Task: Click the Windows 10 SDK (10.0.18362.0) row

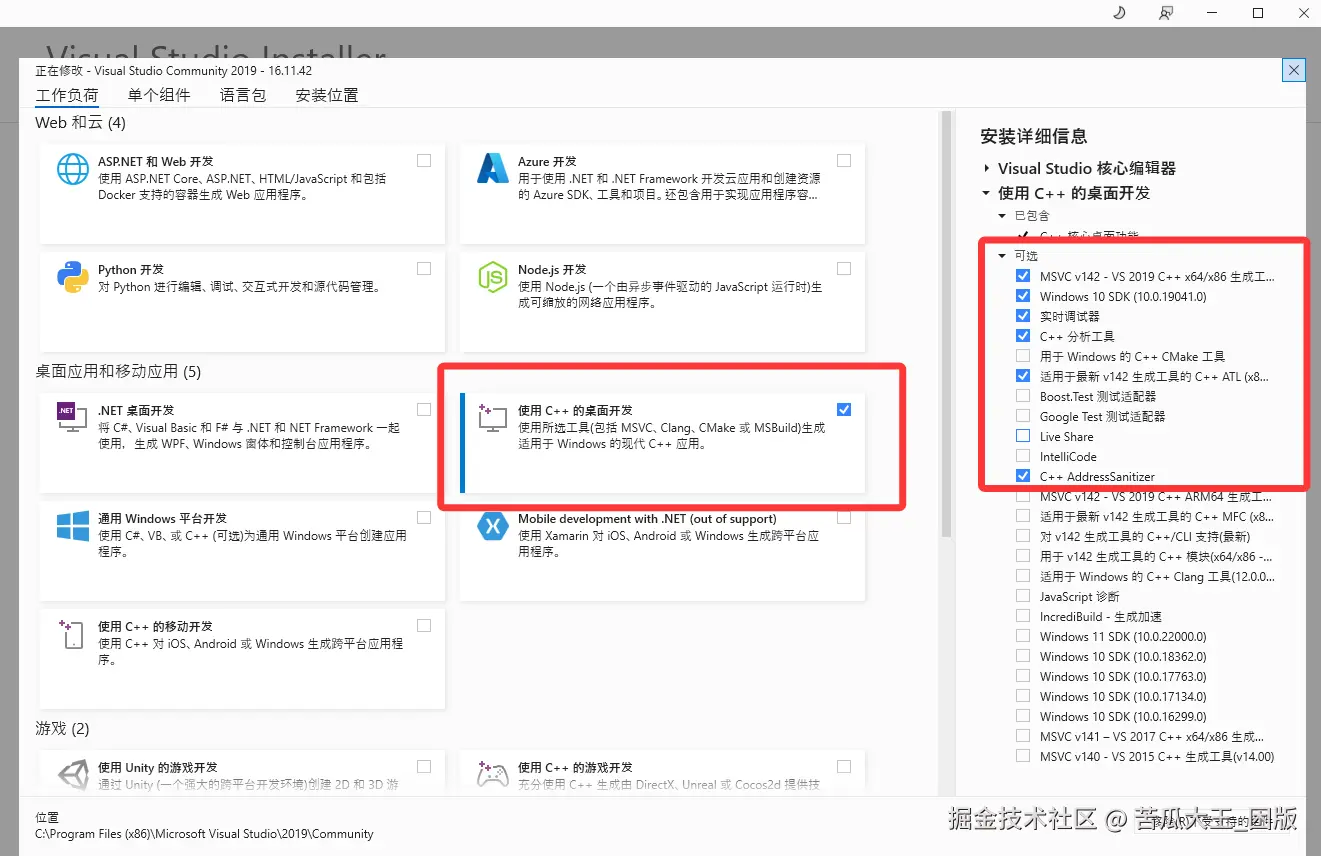Action: click(1123, 656)
